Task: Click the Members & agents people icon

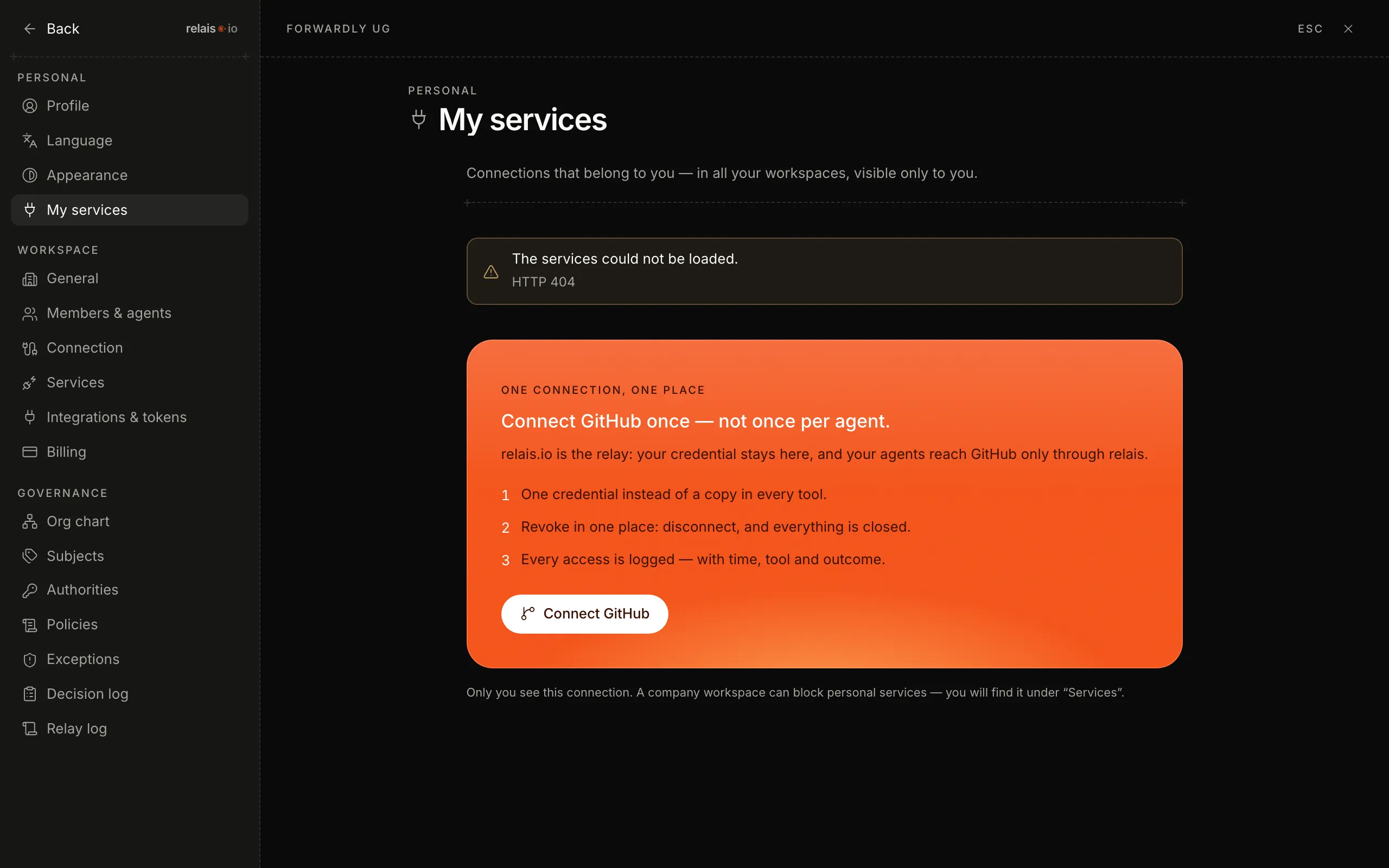Action: 30,314
